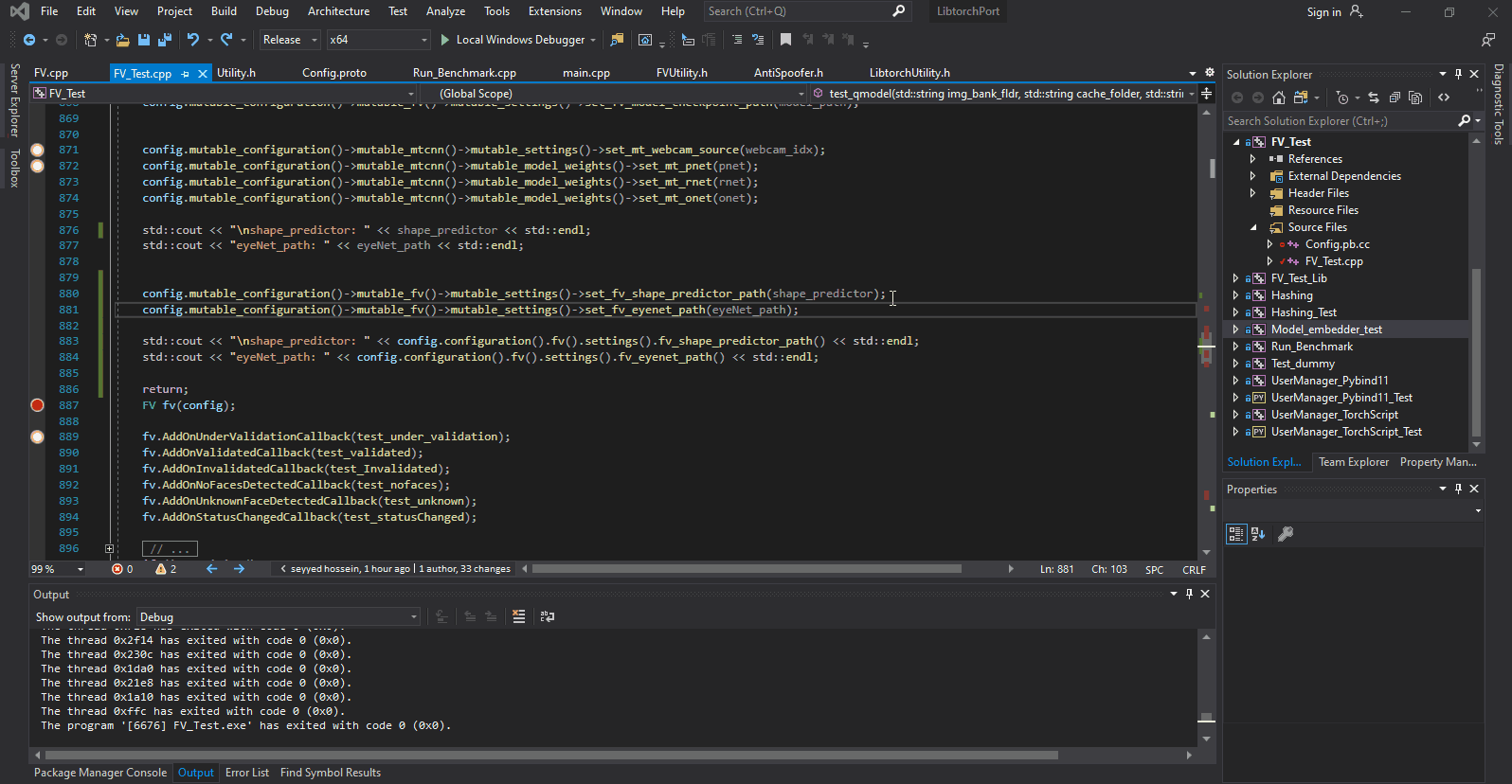1512x784 pixels.
Task: Collapse All nodes in Solution Explorer
Action: (x=1395, y=98)
